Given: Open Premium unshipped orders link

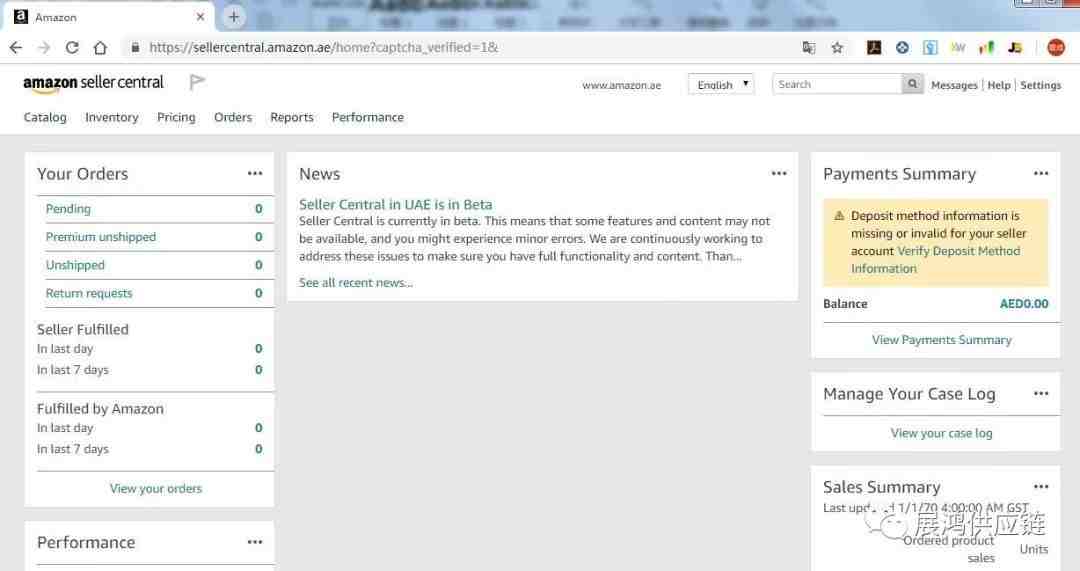Looking at the screenshot, I should tap(101, 237).
